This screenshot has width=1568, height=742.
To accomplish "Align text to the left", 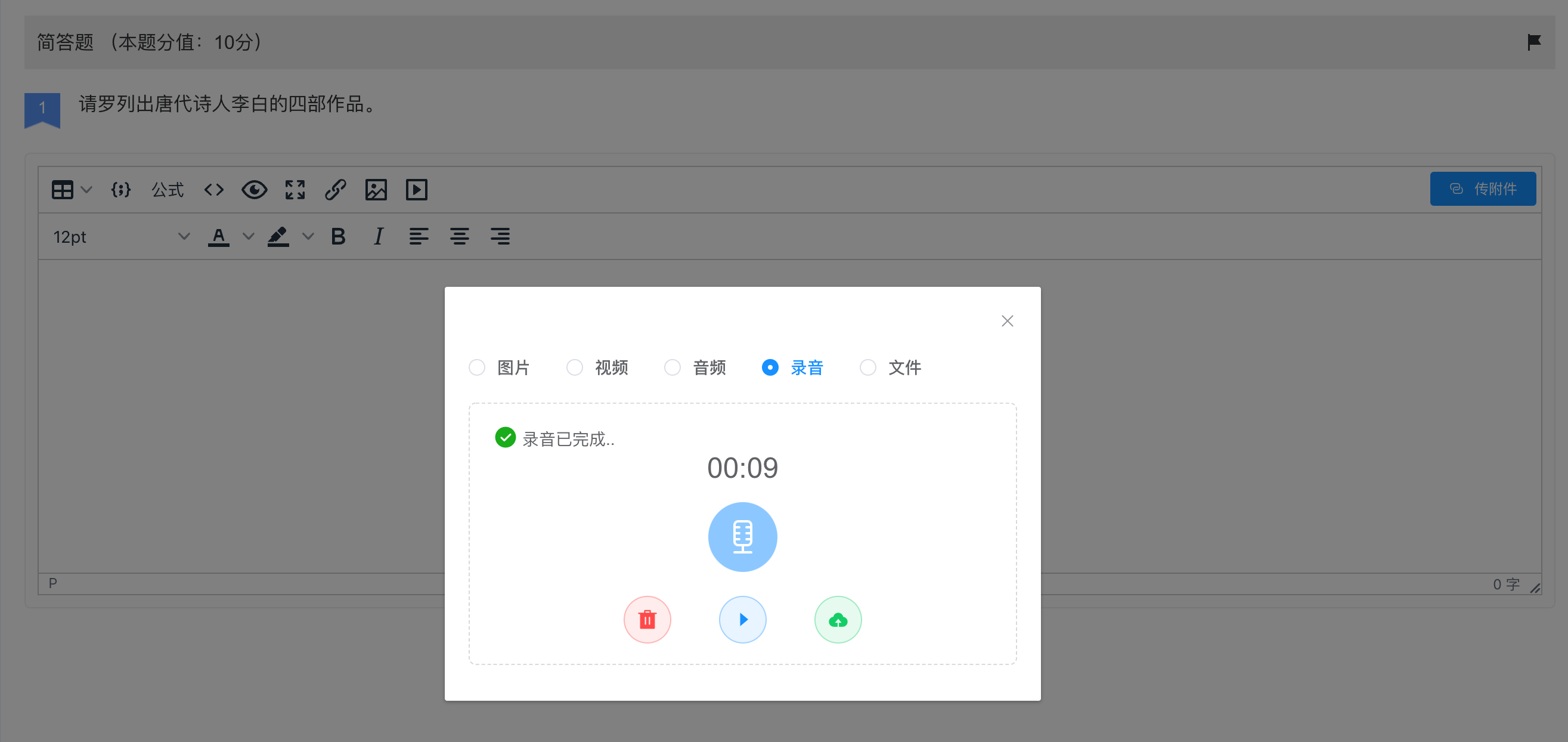I will pyautogui.click(x=419, y=236).
